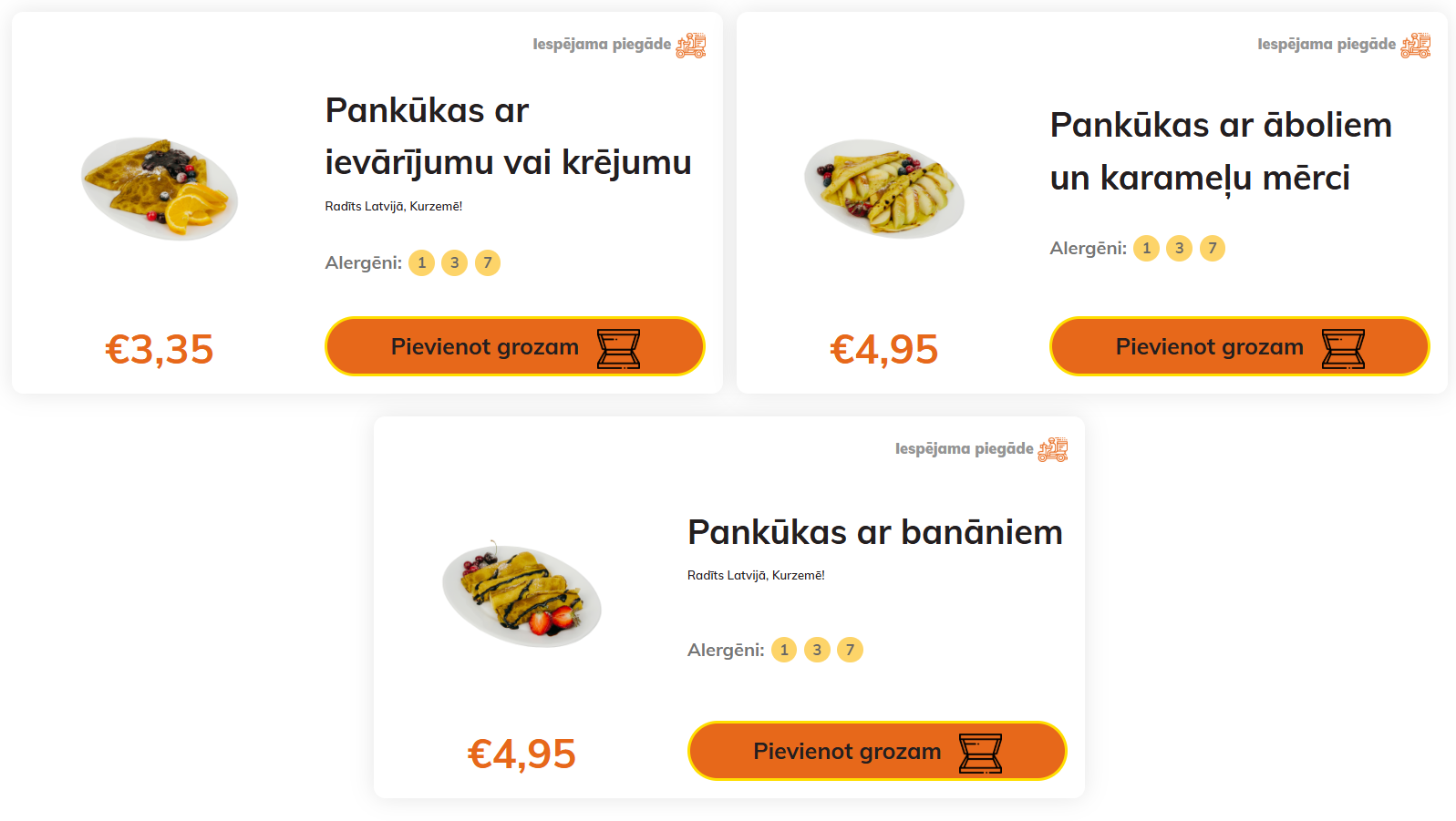This screenshot has height=821, width=1456.
Task: Click allergen 1 badge on jam pancakes card
Action: click(421, 263)
